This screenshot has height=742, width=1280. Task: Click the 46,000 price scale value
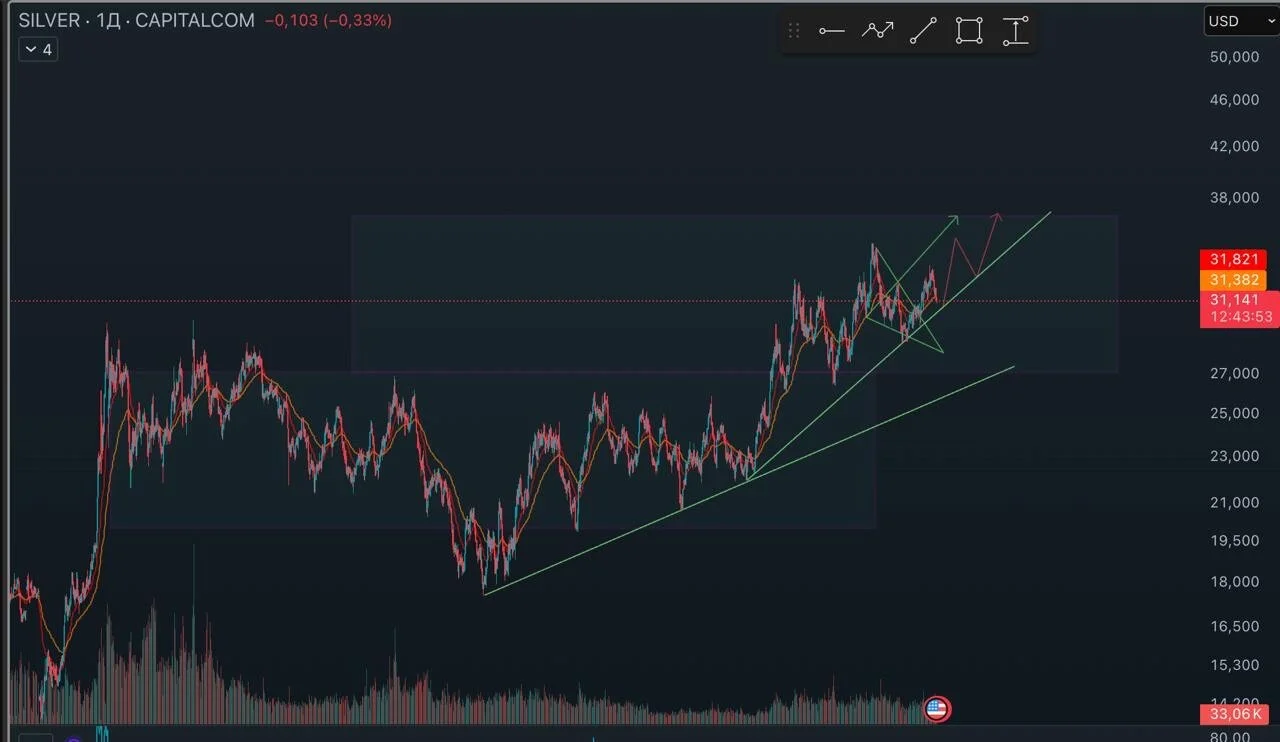click(1234, 100)
